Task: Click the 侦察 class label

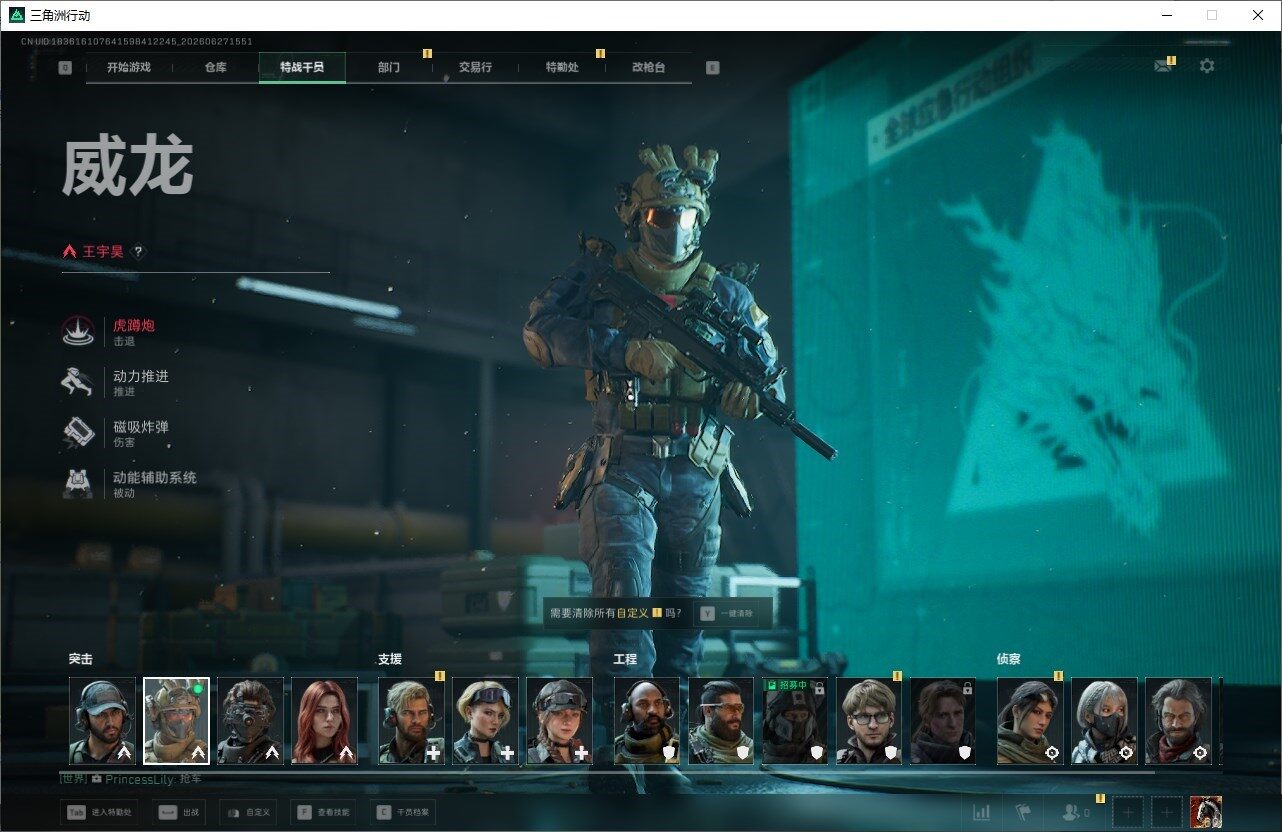Action: (1009, 660)
